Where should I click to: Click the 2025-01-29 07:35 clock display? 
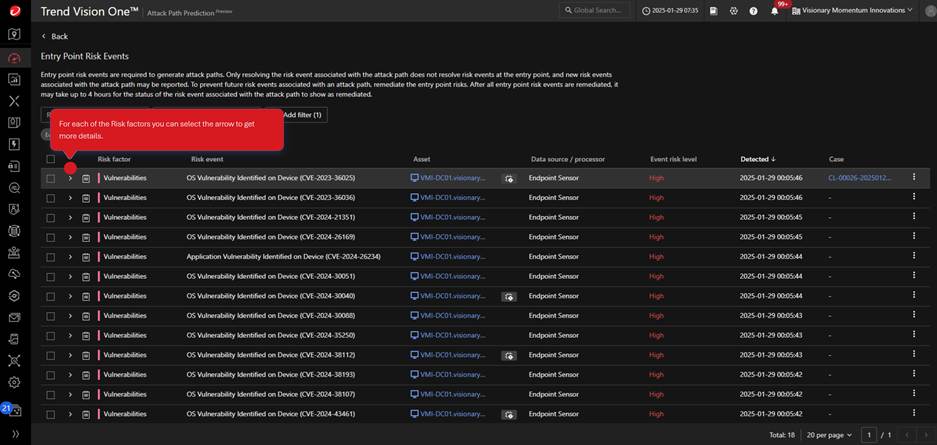[x=670, y=11]
